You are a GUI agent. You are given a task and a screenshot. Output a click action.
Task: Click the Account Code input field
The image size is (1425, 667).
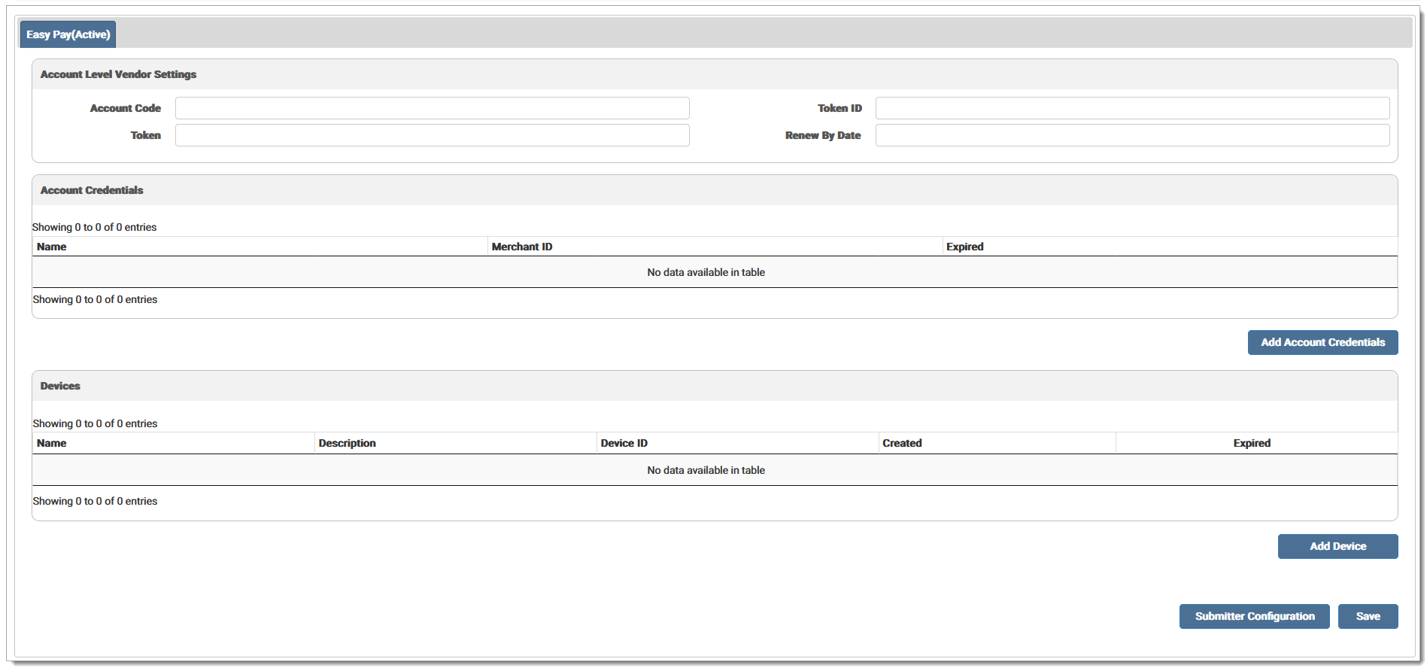click(x=432, y=108)
